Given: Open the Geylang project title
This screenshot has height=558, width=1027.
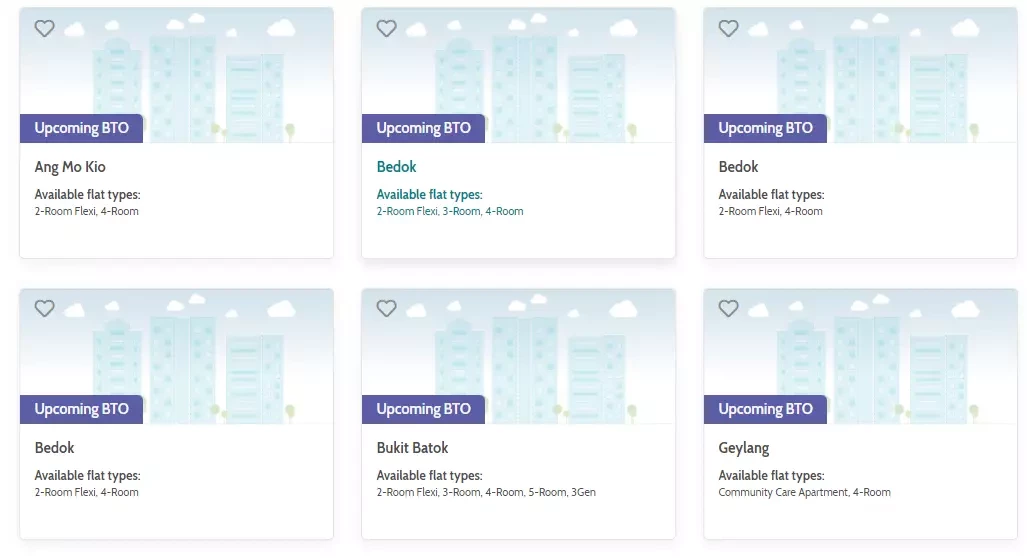Looking at the screenshot, I should tap(743, 449).
